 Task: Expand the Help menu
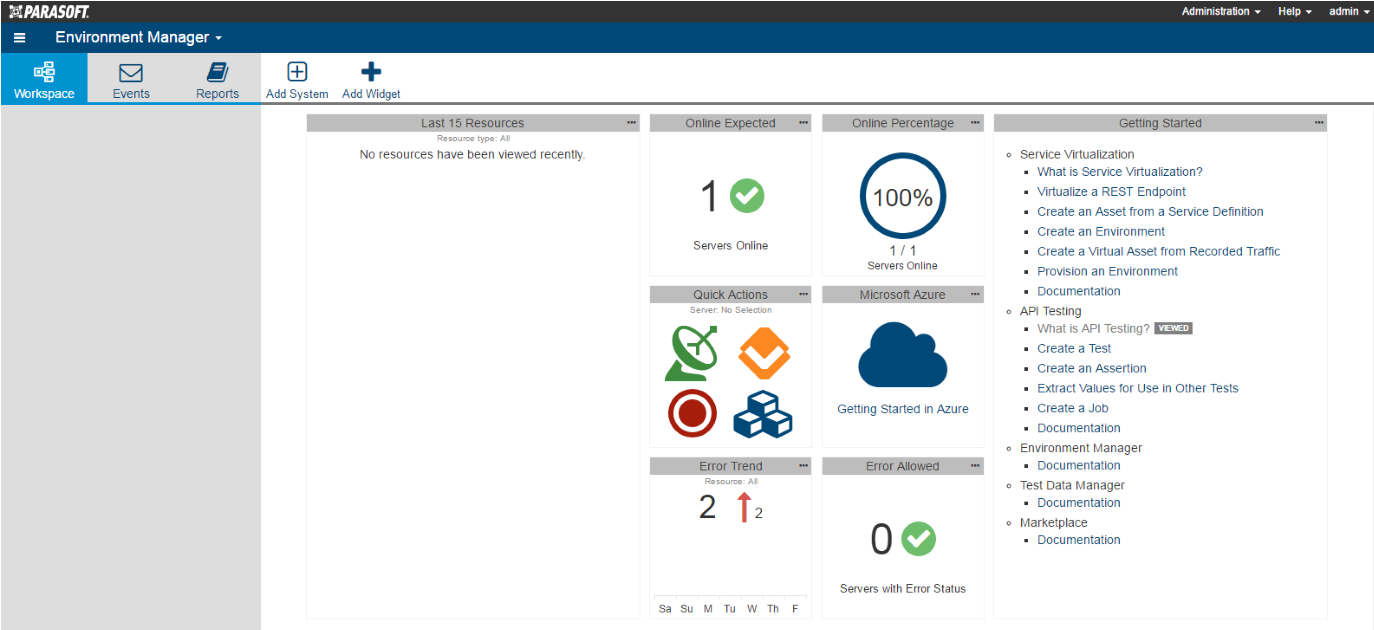1294,11
